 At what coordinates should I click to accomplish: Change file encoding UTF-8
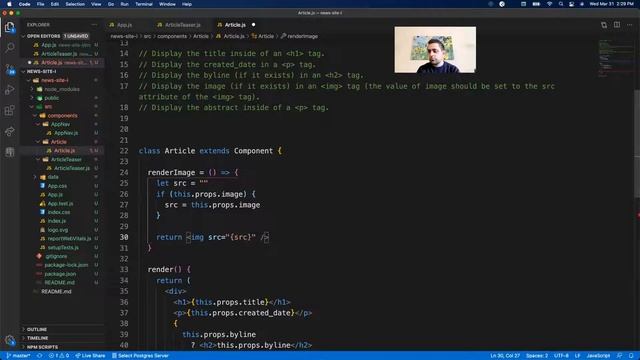coord(561,356)
